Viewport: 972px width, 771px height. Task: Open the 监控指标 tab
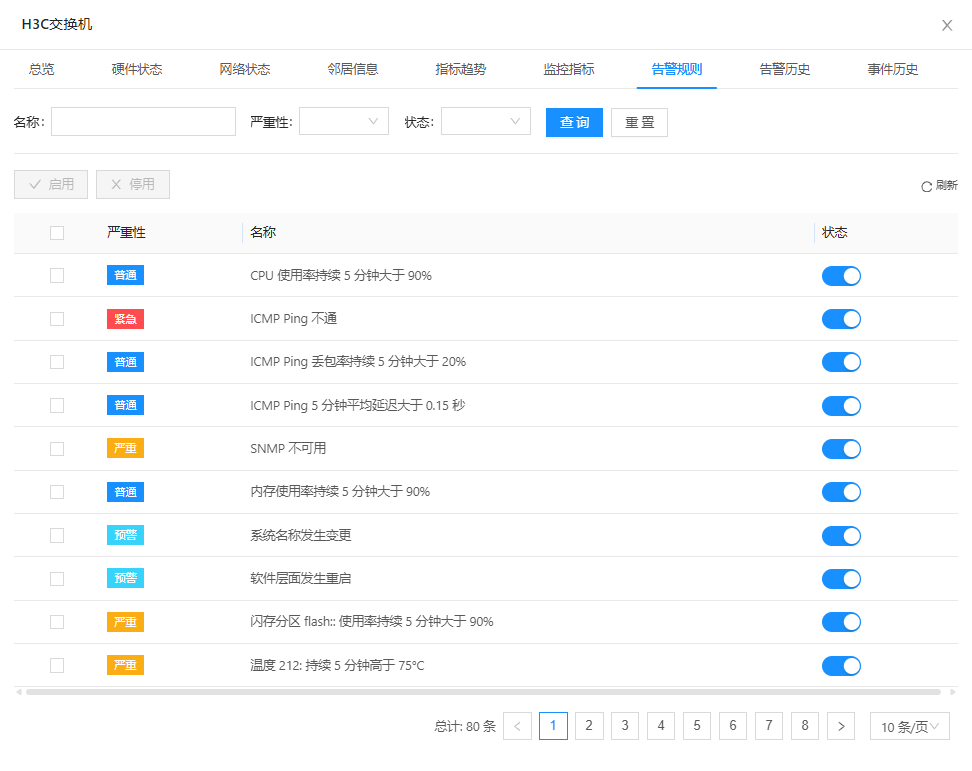[568, 69]
